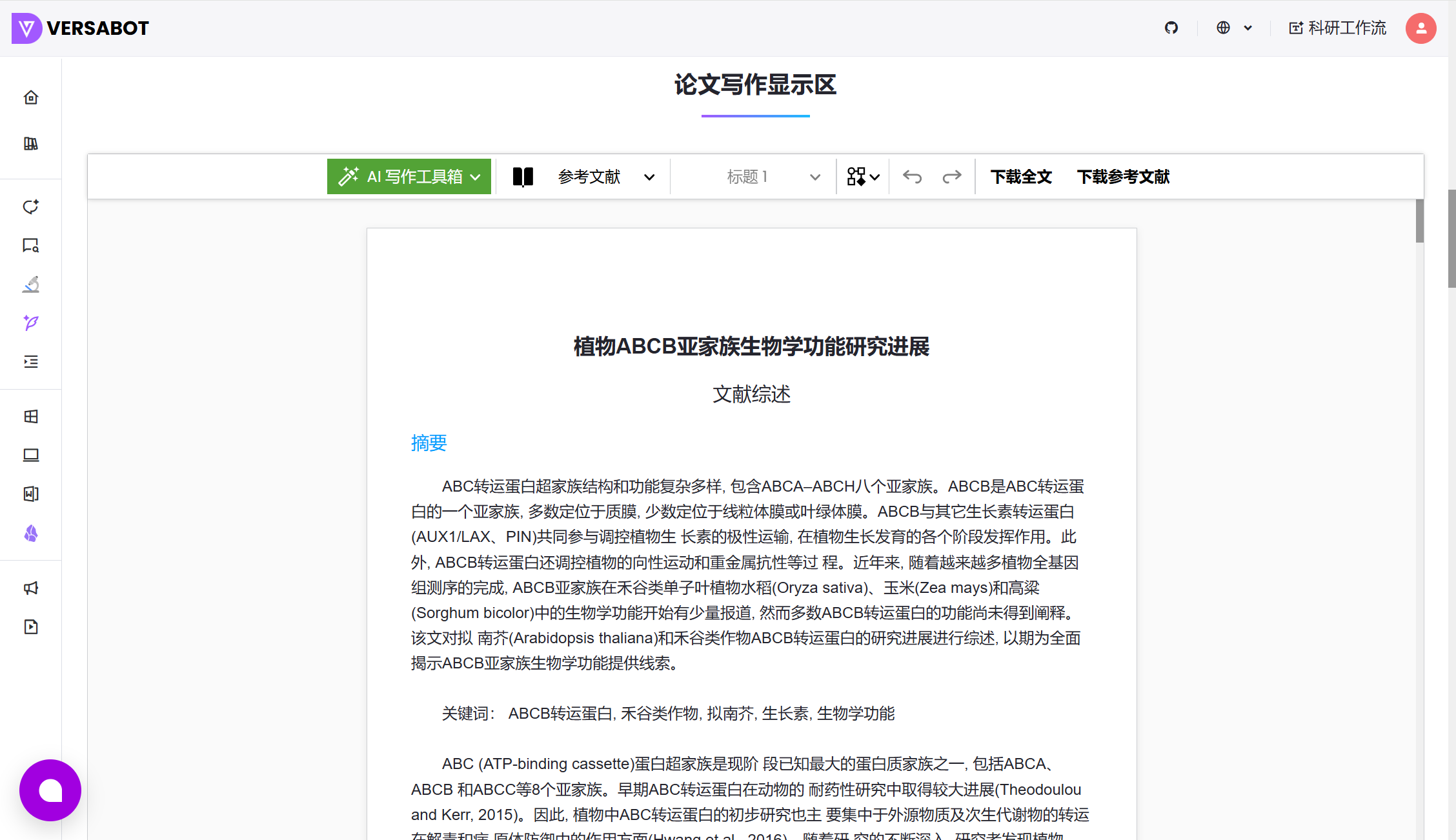This screenshot has width=1456, height=840.
Task: Click the GitHub icon in header
Action: pyautogui.click(x=1171, y=28)
